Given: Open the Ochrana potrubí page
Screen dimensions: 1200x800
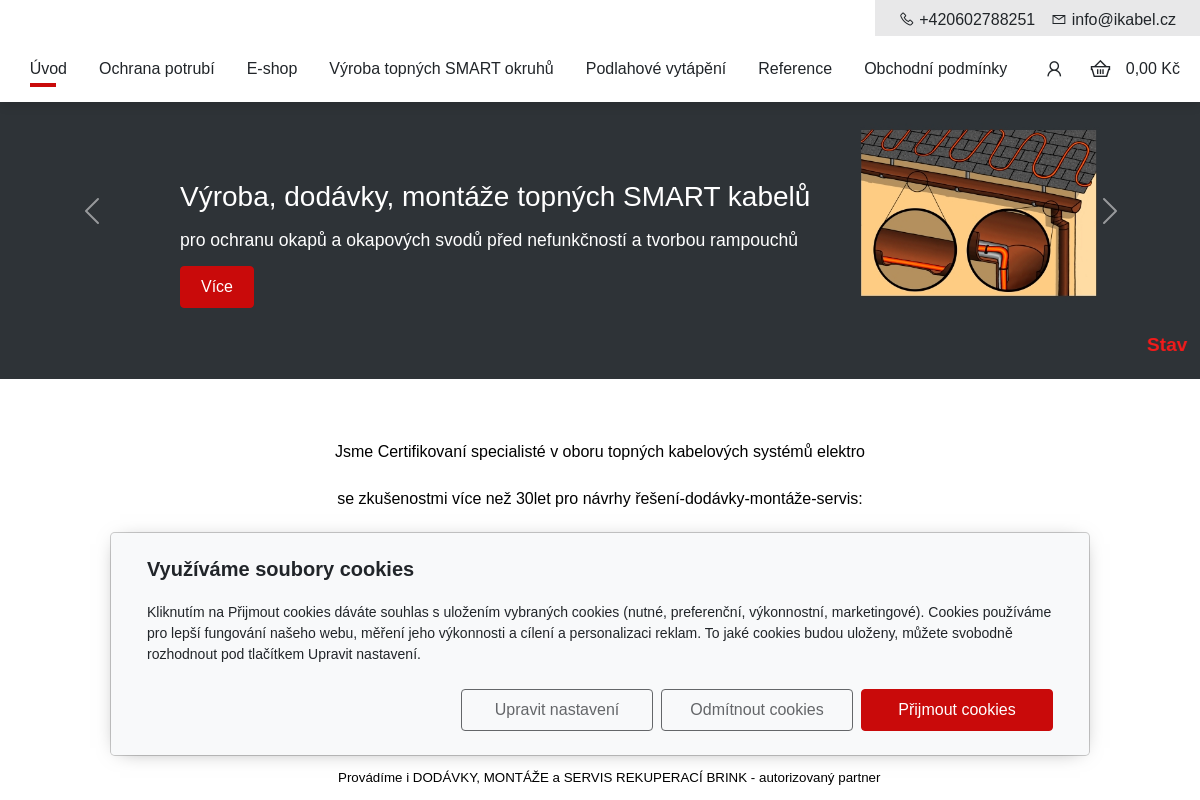Looking at the screenshot, I should (156, 68).
